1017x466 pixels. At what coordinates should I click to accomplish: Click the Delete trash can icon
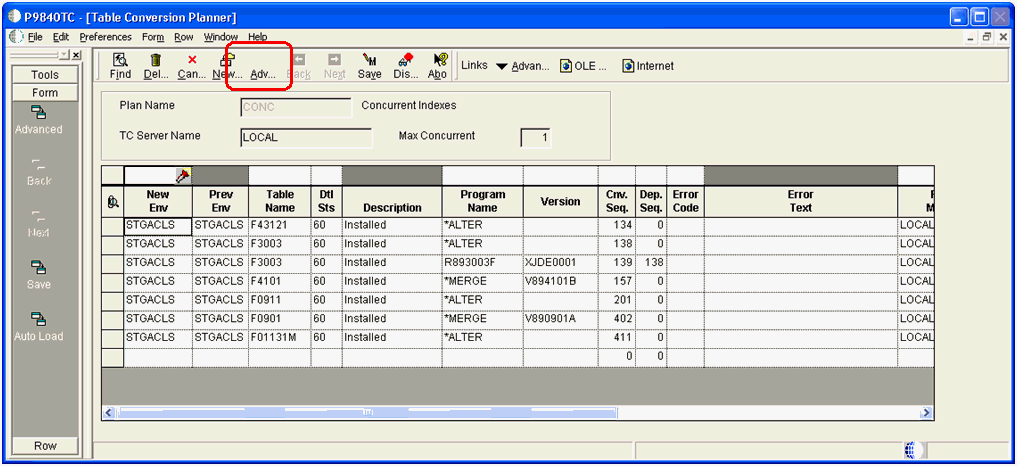[x=156, y=66]
